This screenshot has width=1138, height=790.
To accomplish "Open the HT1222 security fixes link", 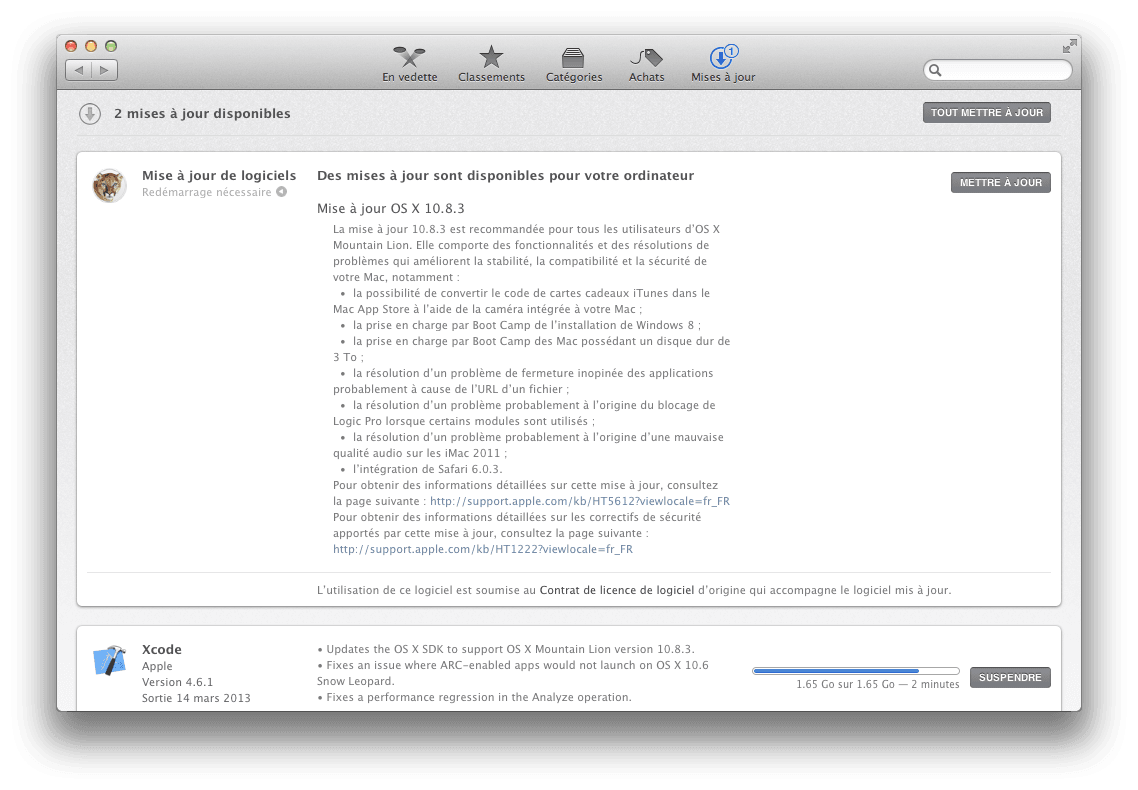I will click(483, 549).
